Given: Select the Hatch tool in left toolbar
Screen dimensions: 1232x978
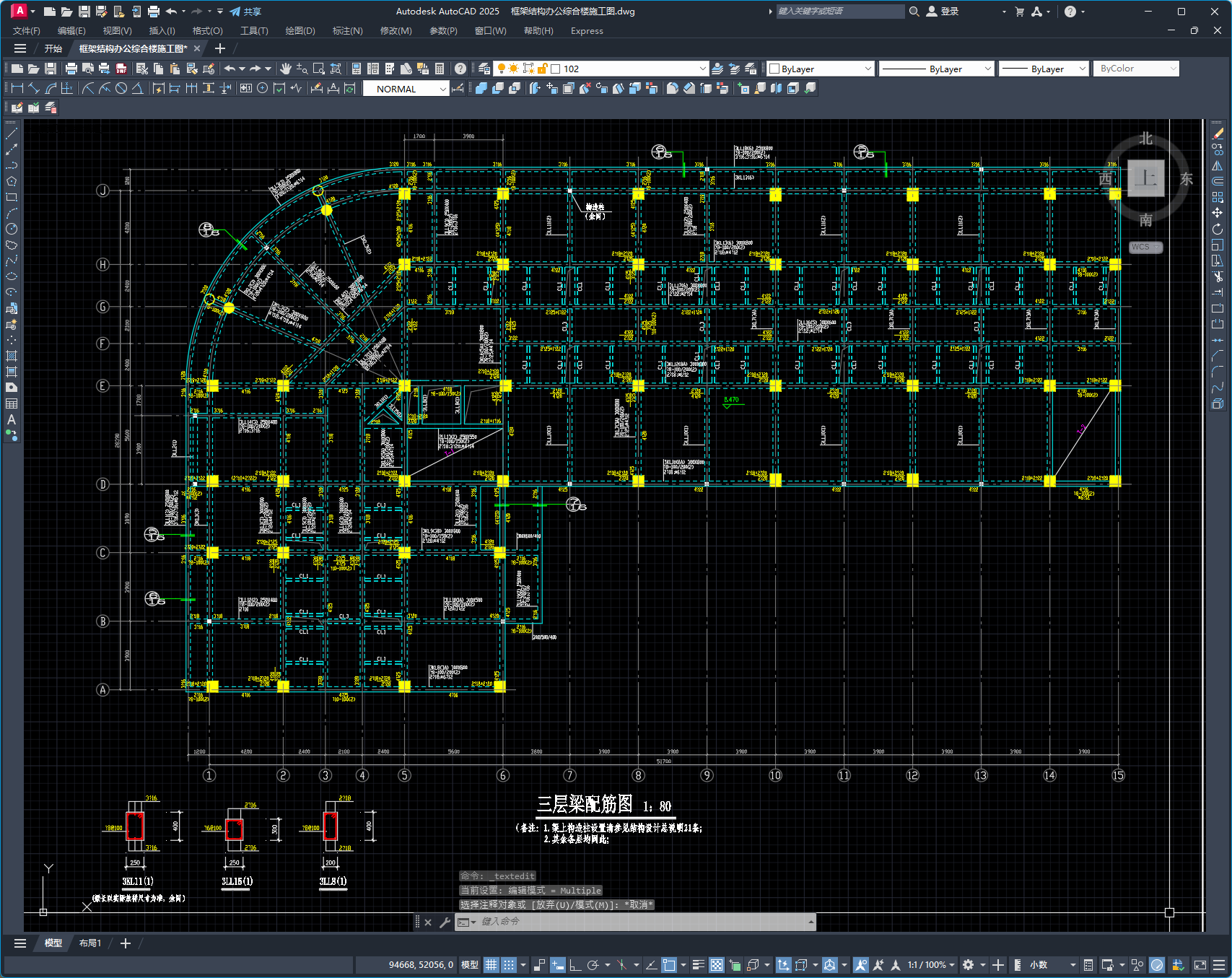Looking at the screenshot, I should [x=12, y=356].
